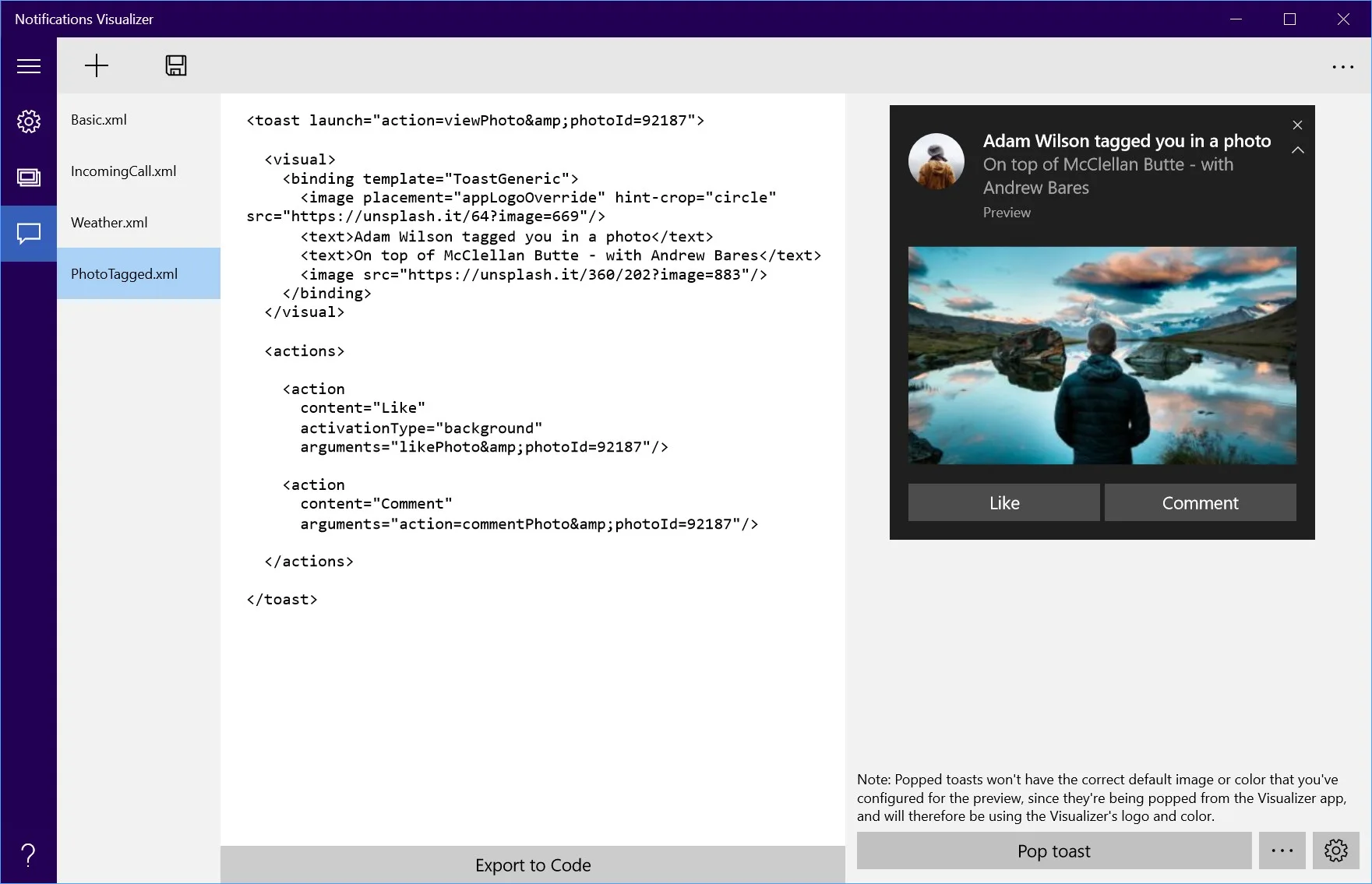
Task: Switch to tiles view sidebar icon
Action: [x=29, y=178]
